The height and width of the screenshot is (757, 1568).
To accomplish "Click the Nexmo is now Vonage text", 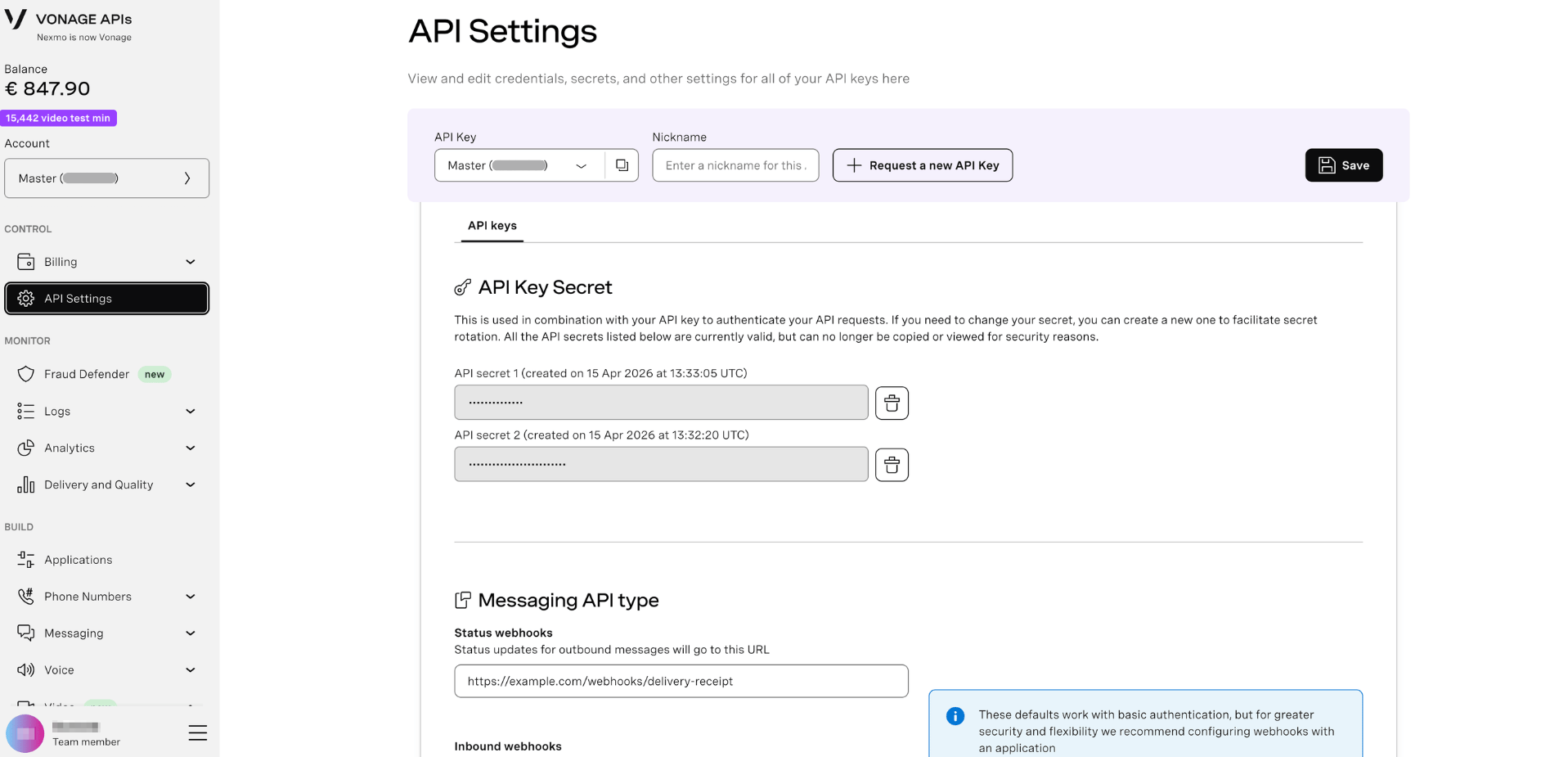I will pos(84,38).
